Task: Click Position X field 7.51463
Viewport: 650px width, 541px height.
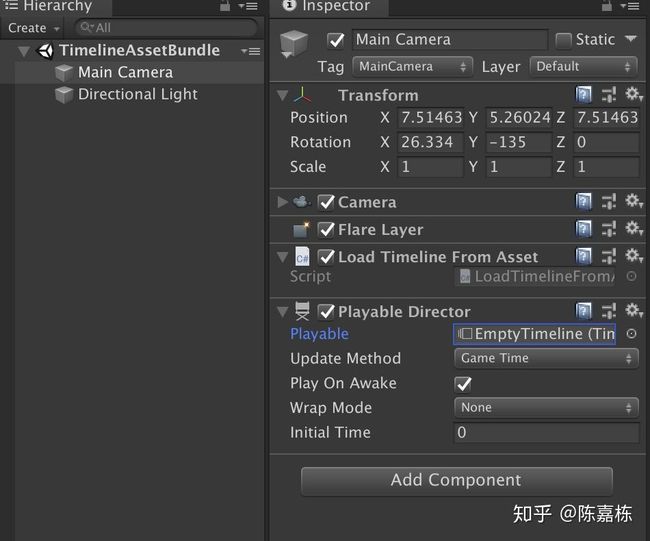Action: tap(430, 118)
